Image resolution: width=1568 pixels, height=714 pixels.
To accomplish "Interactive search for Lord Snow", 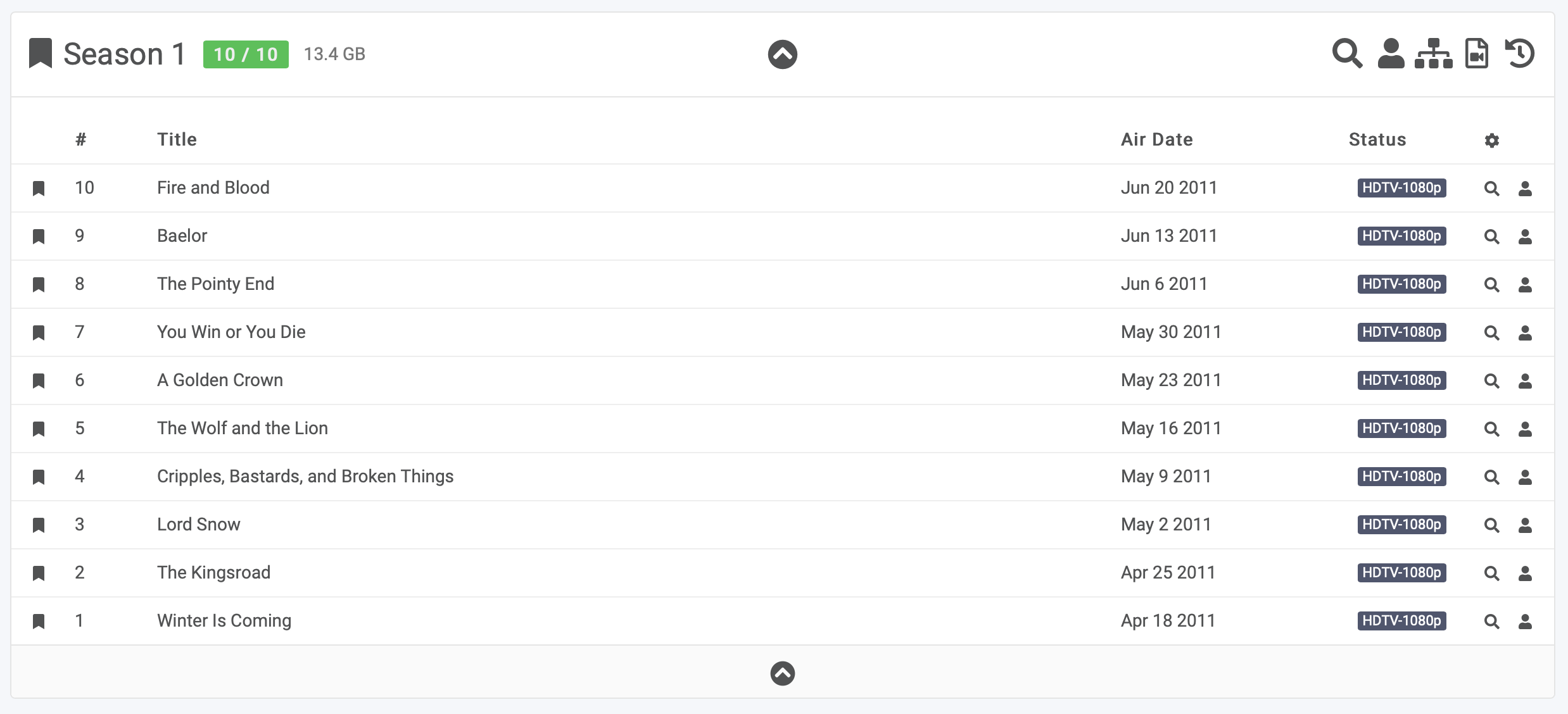I will (x=1526, y=525).
